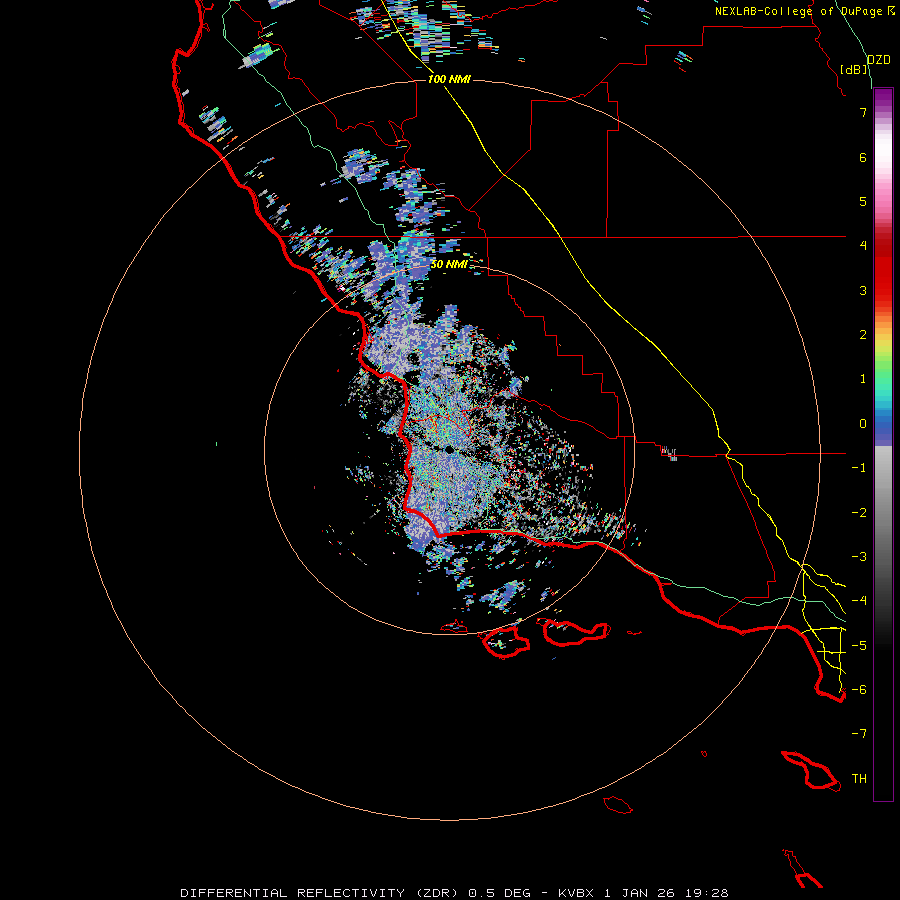Select the -3 tick label on color scale
Viewport: 900px width, 900px height.
coord(859,557)
